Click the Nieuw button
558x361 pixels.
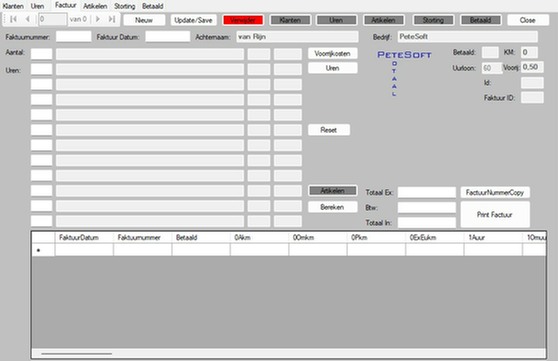(x=144, y=20)
